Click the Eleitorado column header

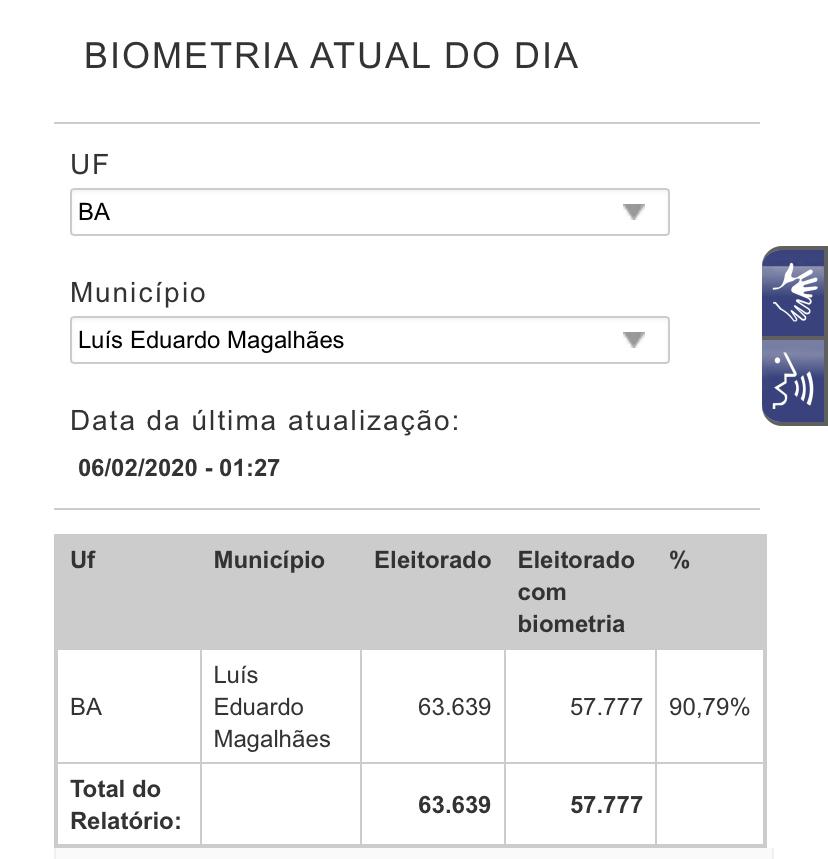(x=432, y=560)
